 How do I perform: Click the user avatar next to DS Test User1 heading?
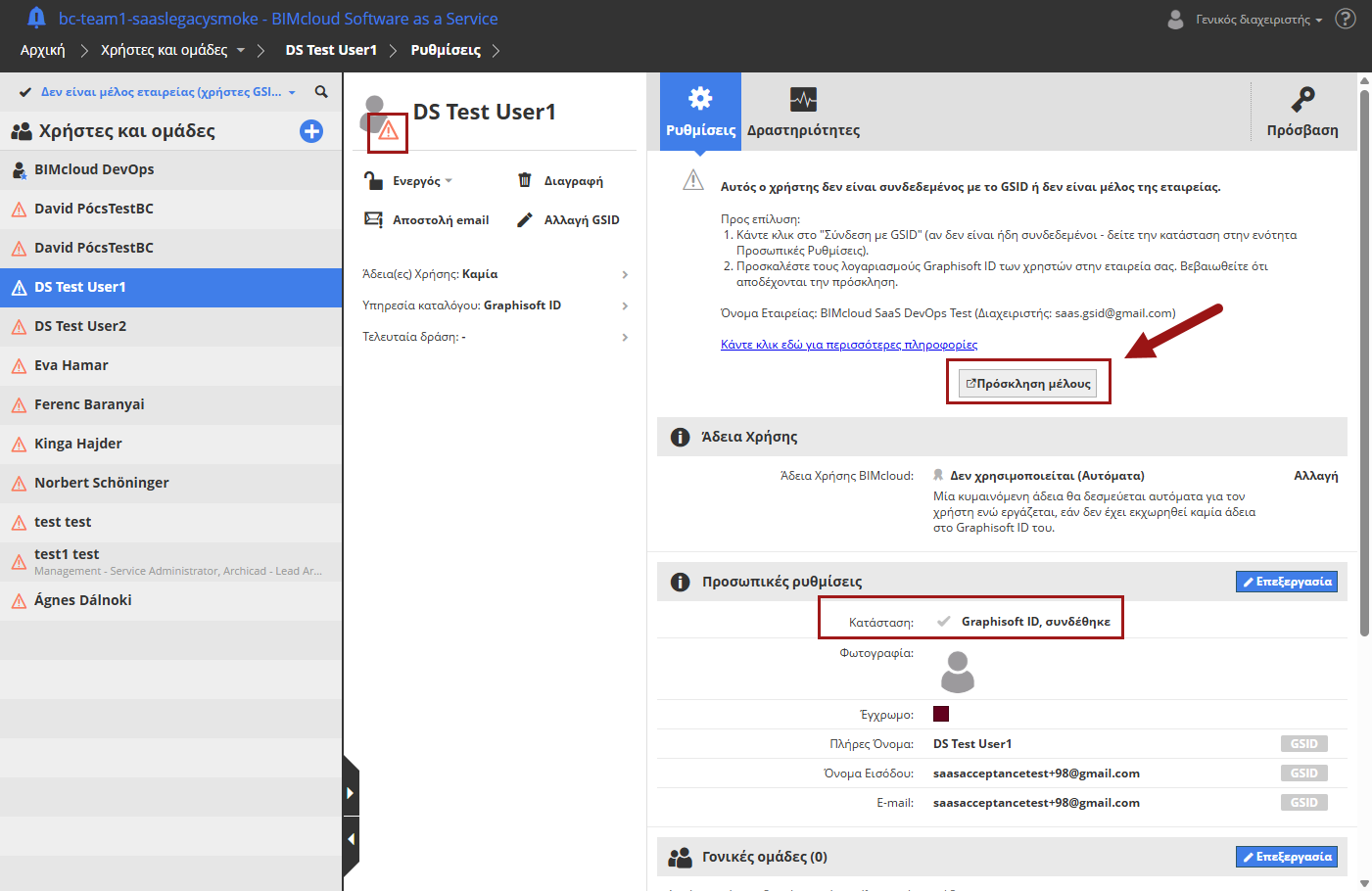coord(373,113)
